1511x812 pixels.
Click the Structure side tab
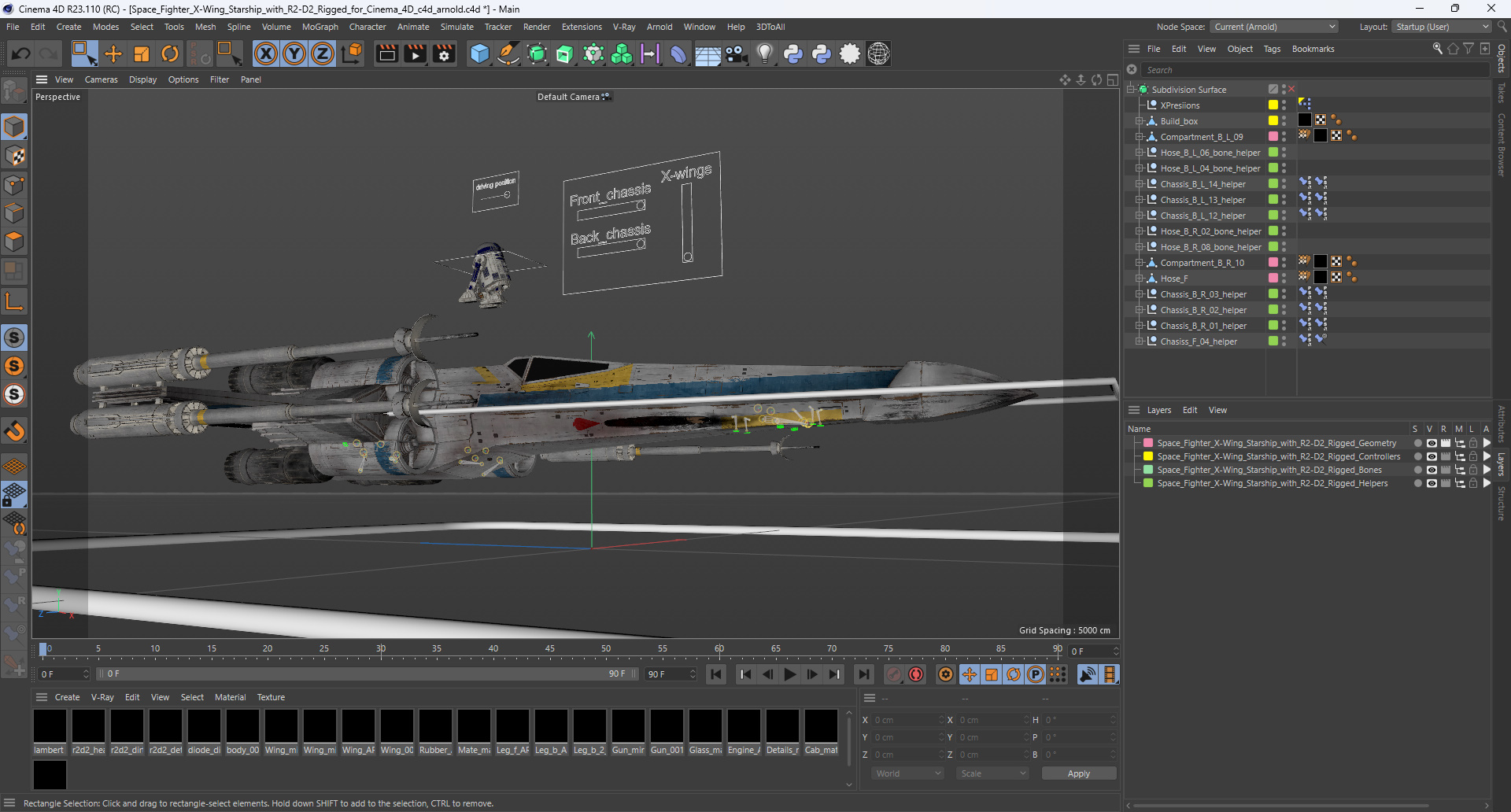[x=1502, y=504]
